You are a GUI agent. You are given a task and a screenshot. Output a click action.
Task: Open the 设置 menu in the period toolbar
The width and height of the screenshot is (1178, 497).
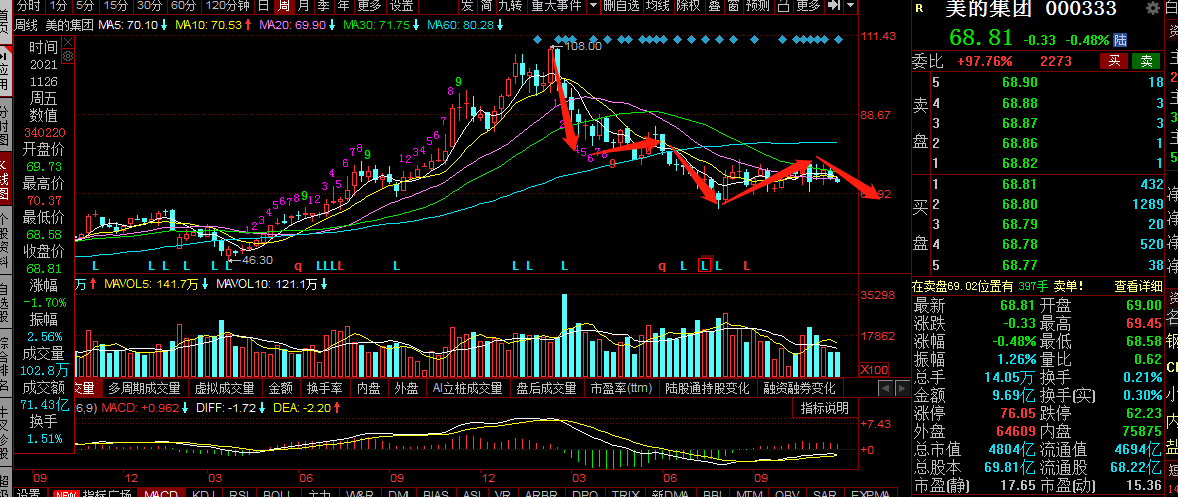[402, 6]
